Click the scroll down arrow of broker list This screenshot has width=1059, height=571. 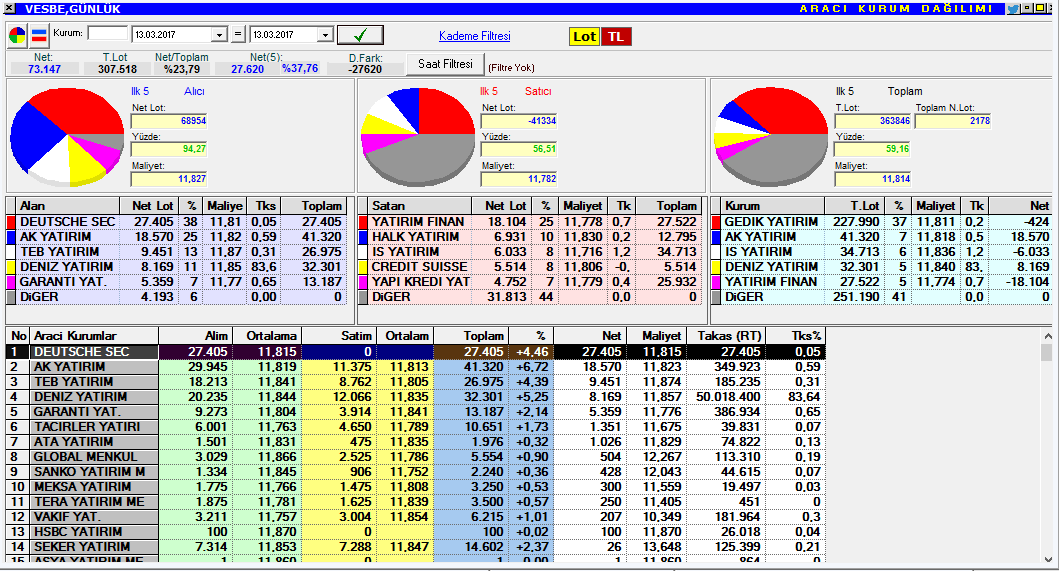1048,559
